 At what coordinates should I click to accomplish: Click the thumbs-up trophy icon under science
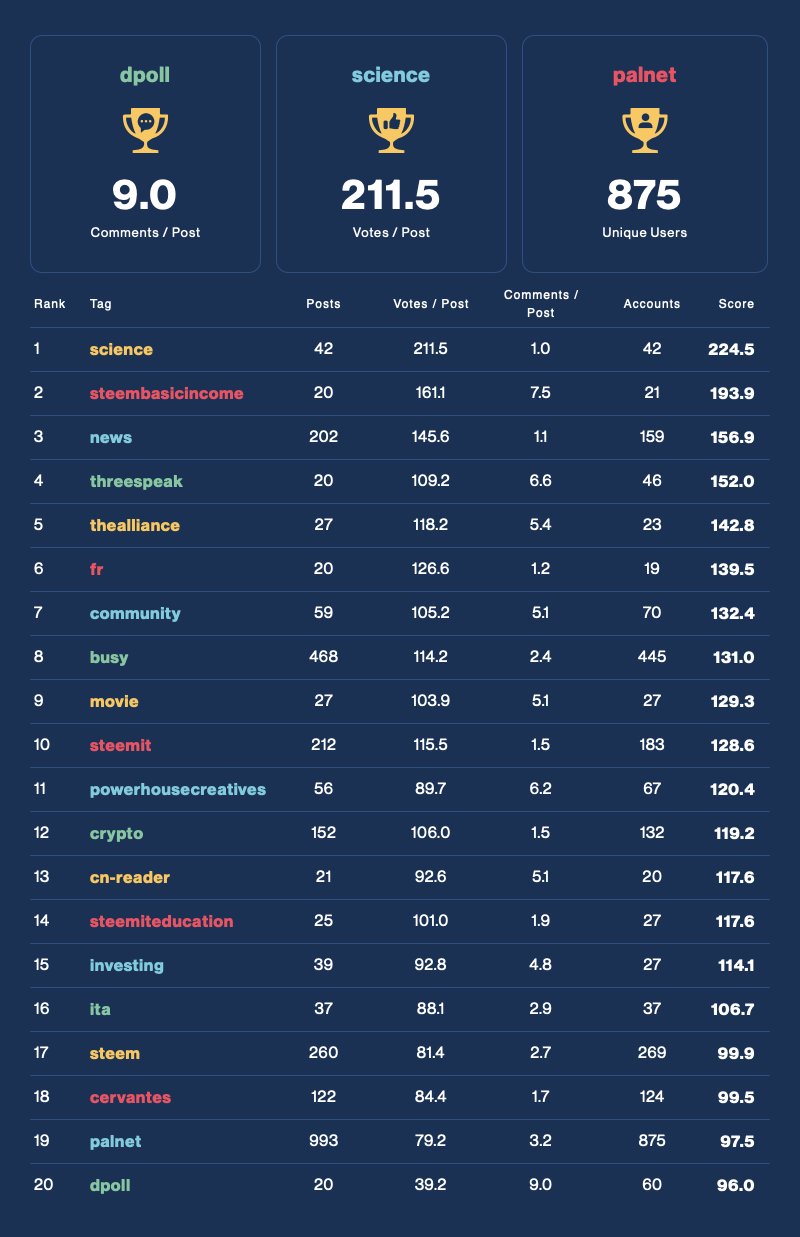(391, 131)
